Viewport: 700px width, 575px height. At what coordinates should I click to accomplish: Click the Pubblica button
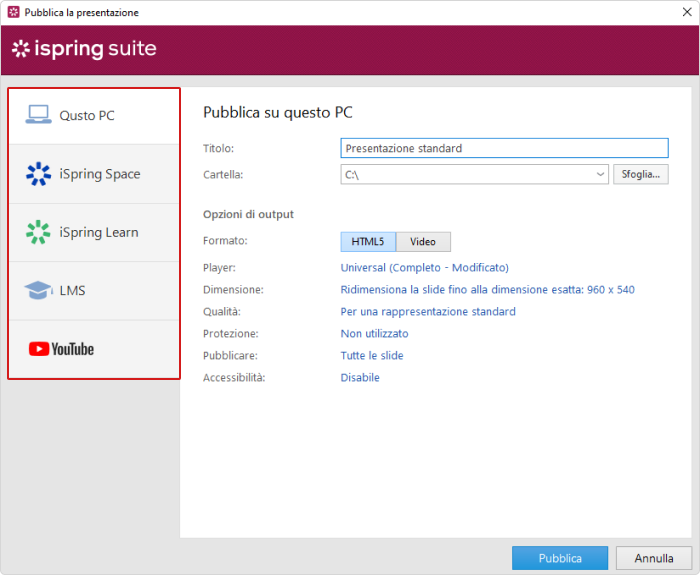(560, 558)
